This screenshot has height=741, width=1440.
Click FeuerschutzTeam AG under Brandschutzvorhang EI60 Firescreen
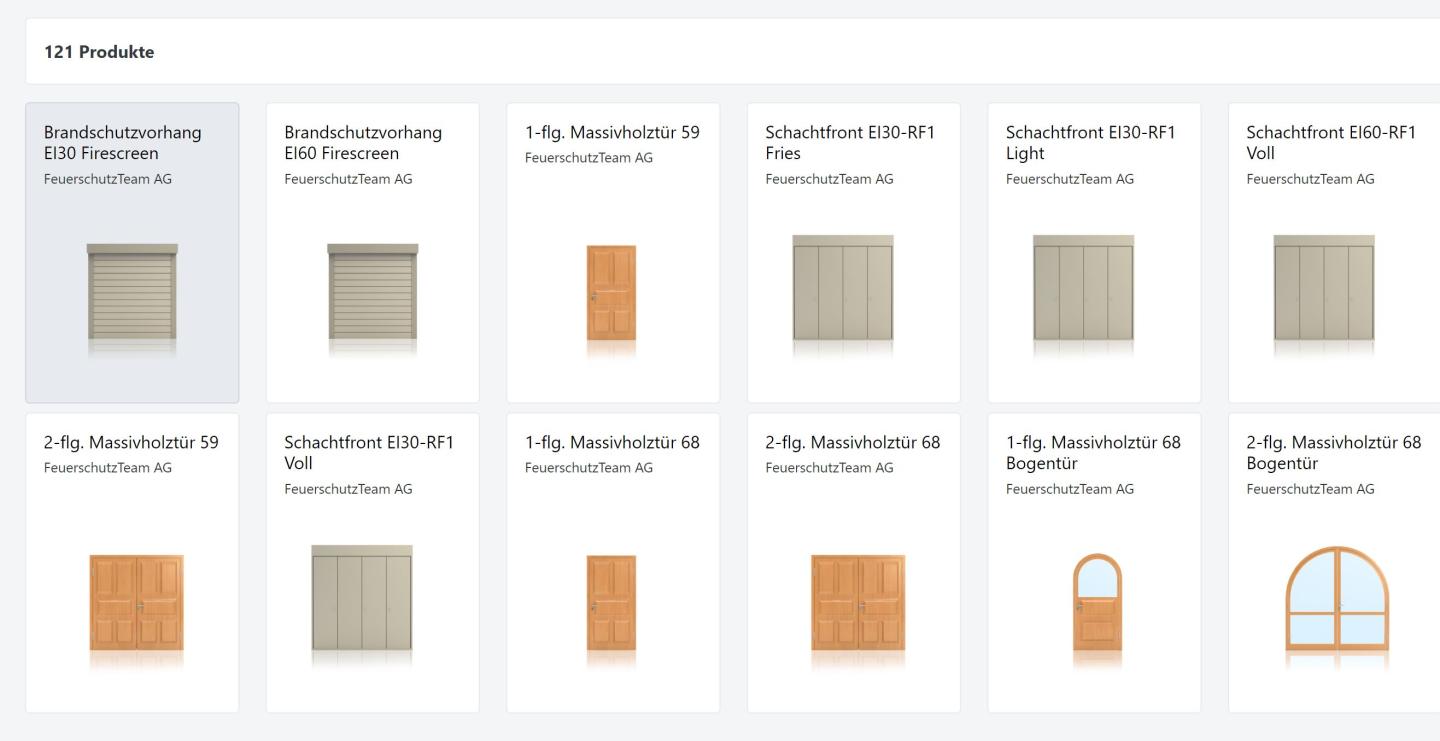[x=348, y=179]
